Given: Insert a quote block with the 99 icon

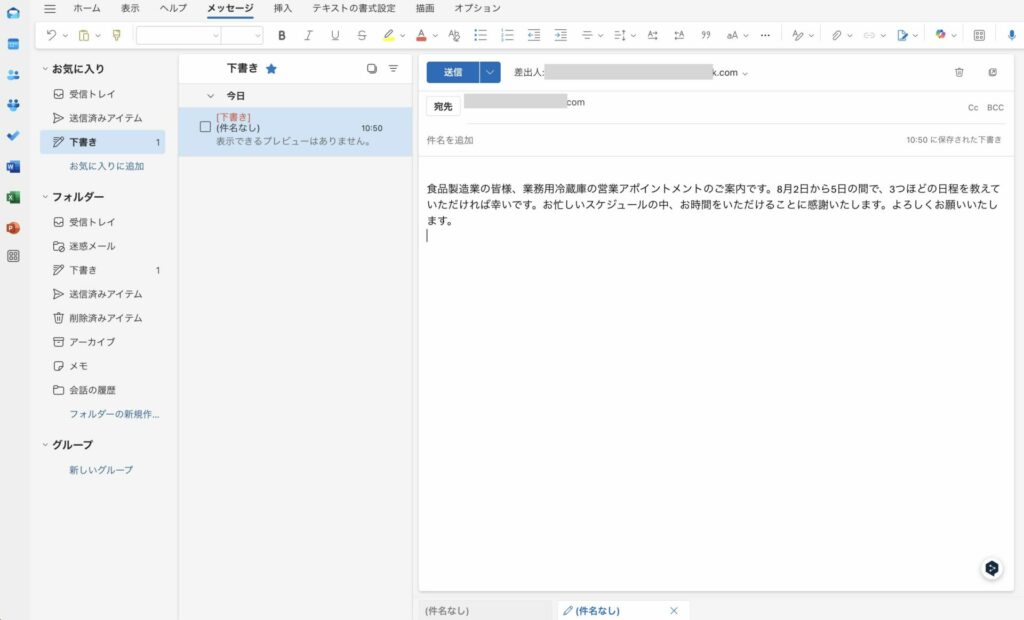Looking at the screenshot, I should coord(705,35).
